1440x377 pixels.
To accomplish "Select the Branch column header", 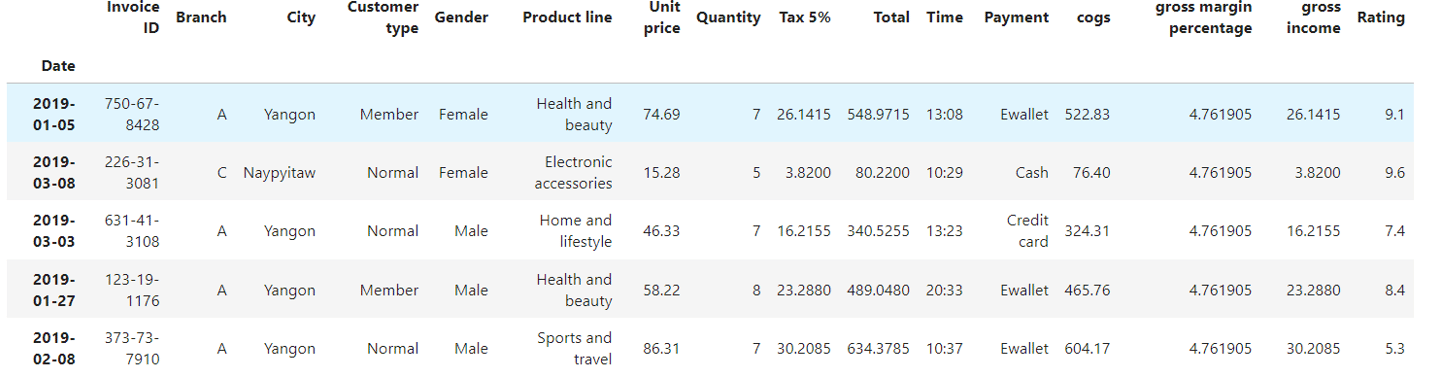I will click(x=201, y=17).
